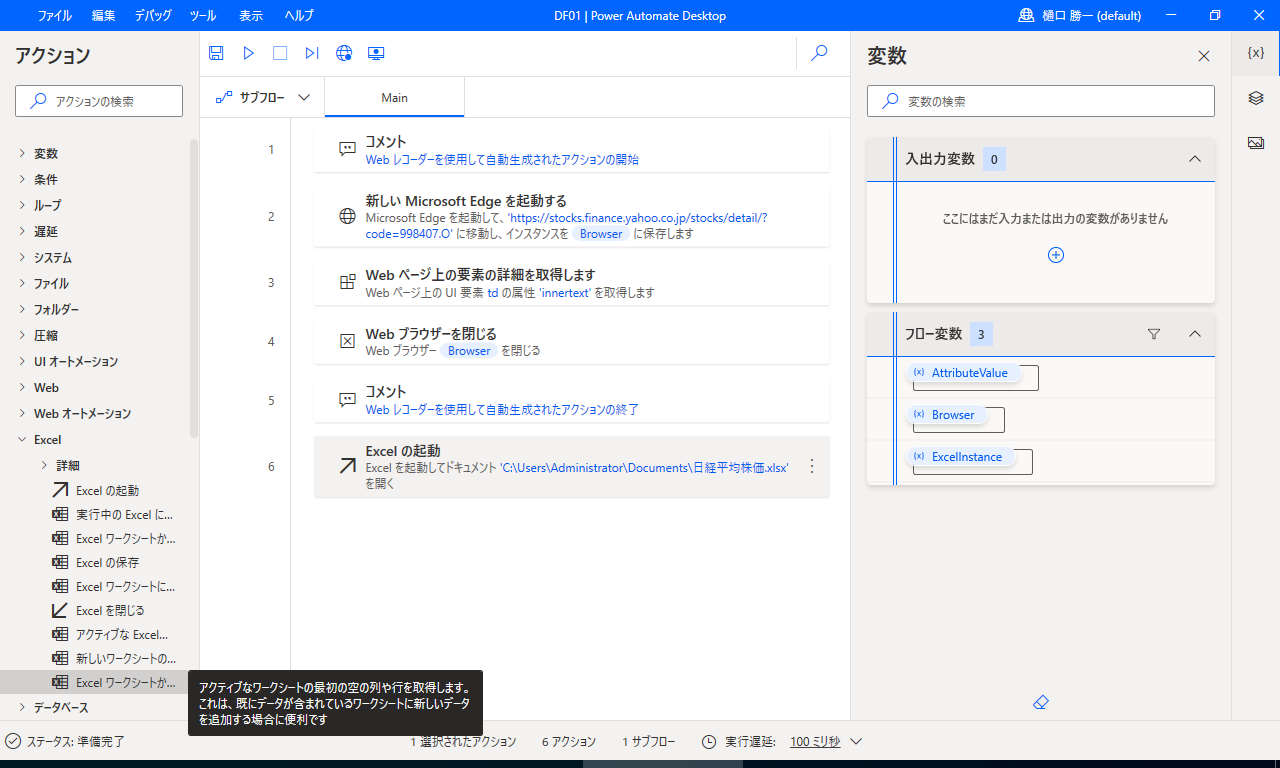Open the run delay dropdown chevron
1280x768 pixels.
[856, 741]
